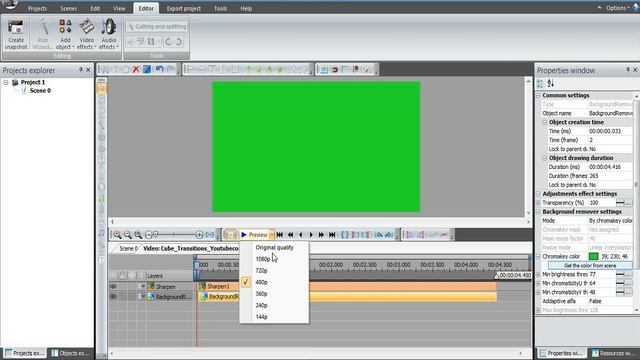Image resolution: width=640 pixels, height=360 pixels.
Task: Collapse Object creation time group
Action: point(544,122)
